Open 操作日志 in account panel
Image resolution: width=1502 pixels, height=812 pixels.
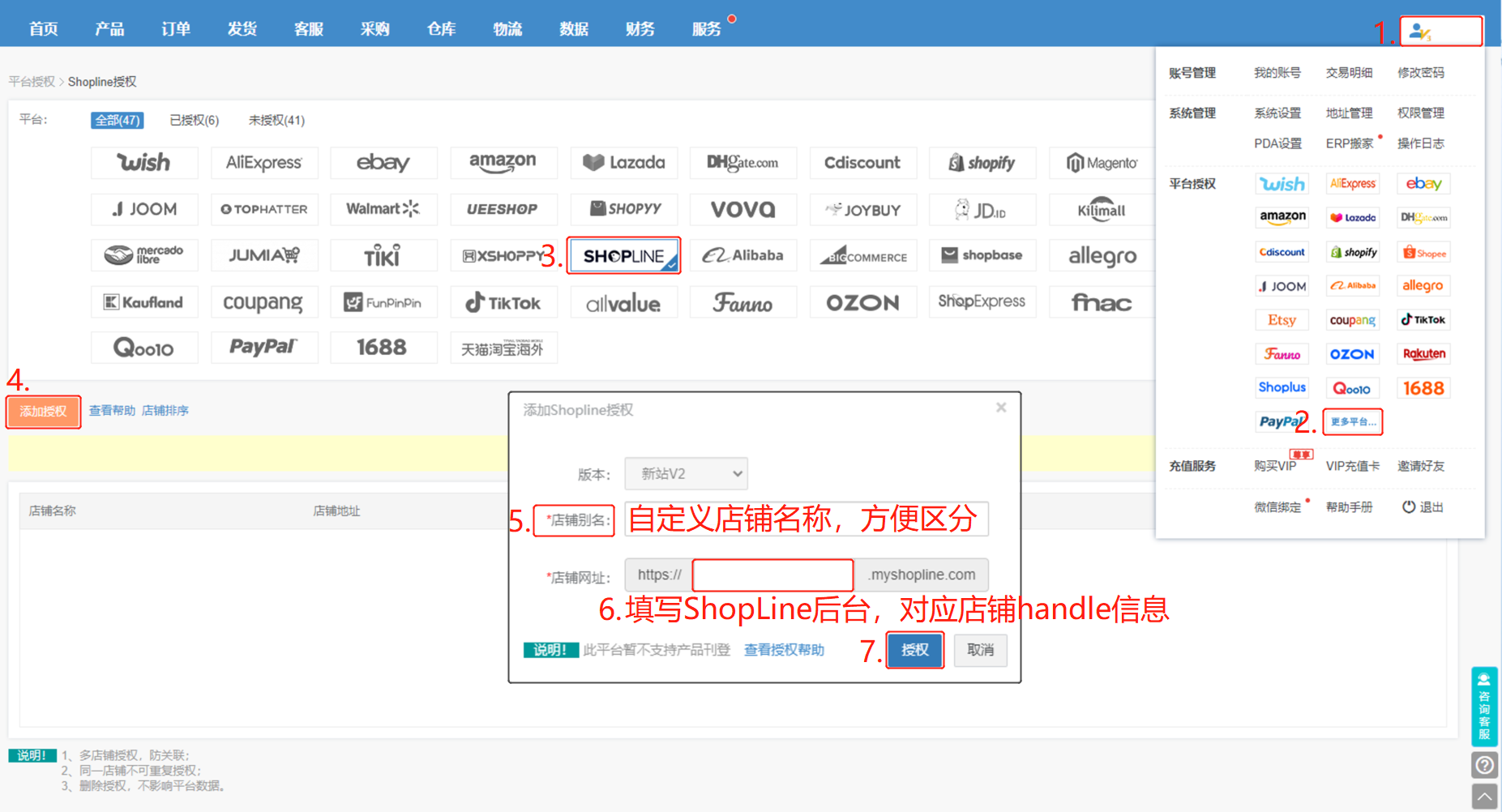pos(1421,143)
